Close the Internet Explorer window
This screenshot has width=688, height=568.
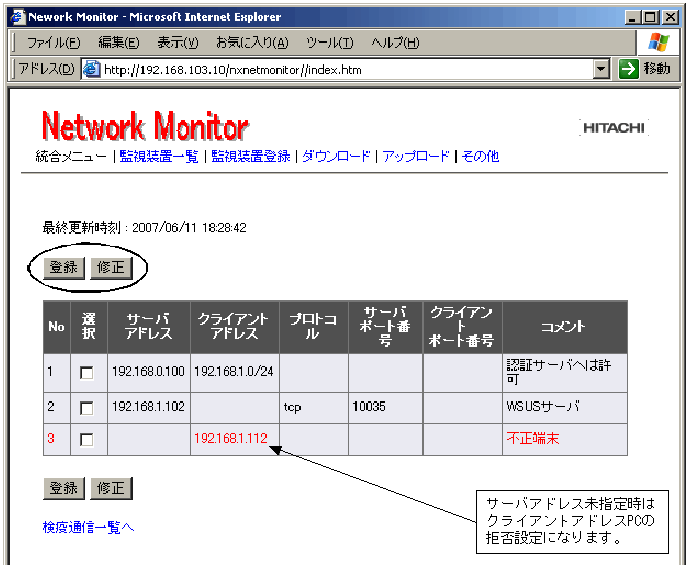coord(670,18)
